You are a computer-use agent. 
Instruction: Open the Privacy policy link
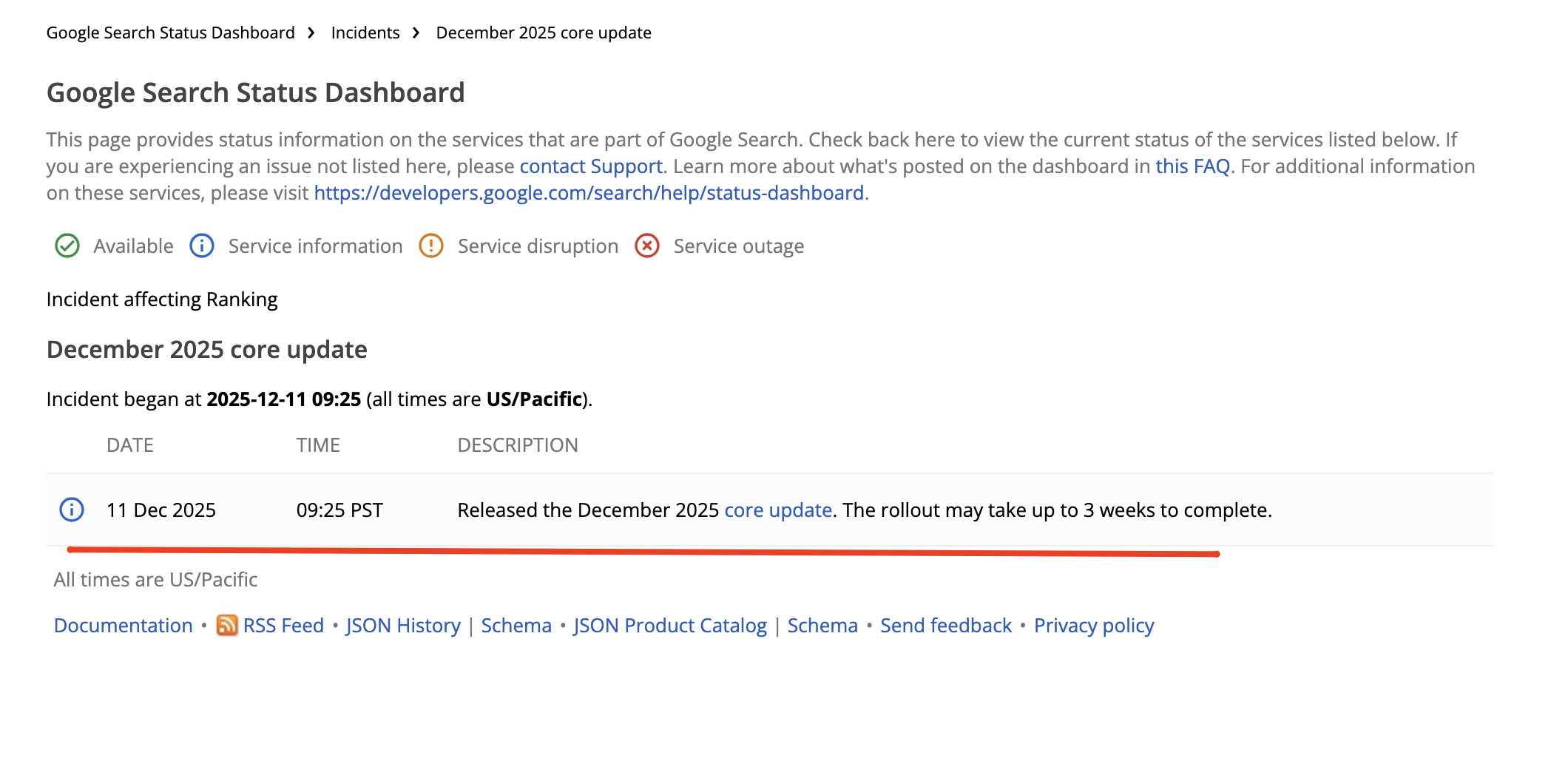tap(1094, 626)
